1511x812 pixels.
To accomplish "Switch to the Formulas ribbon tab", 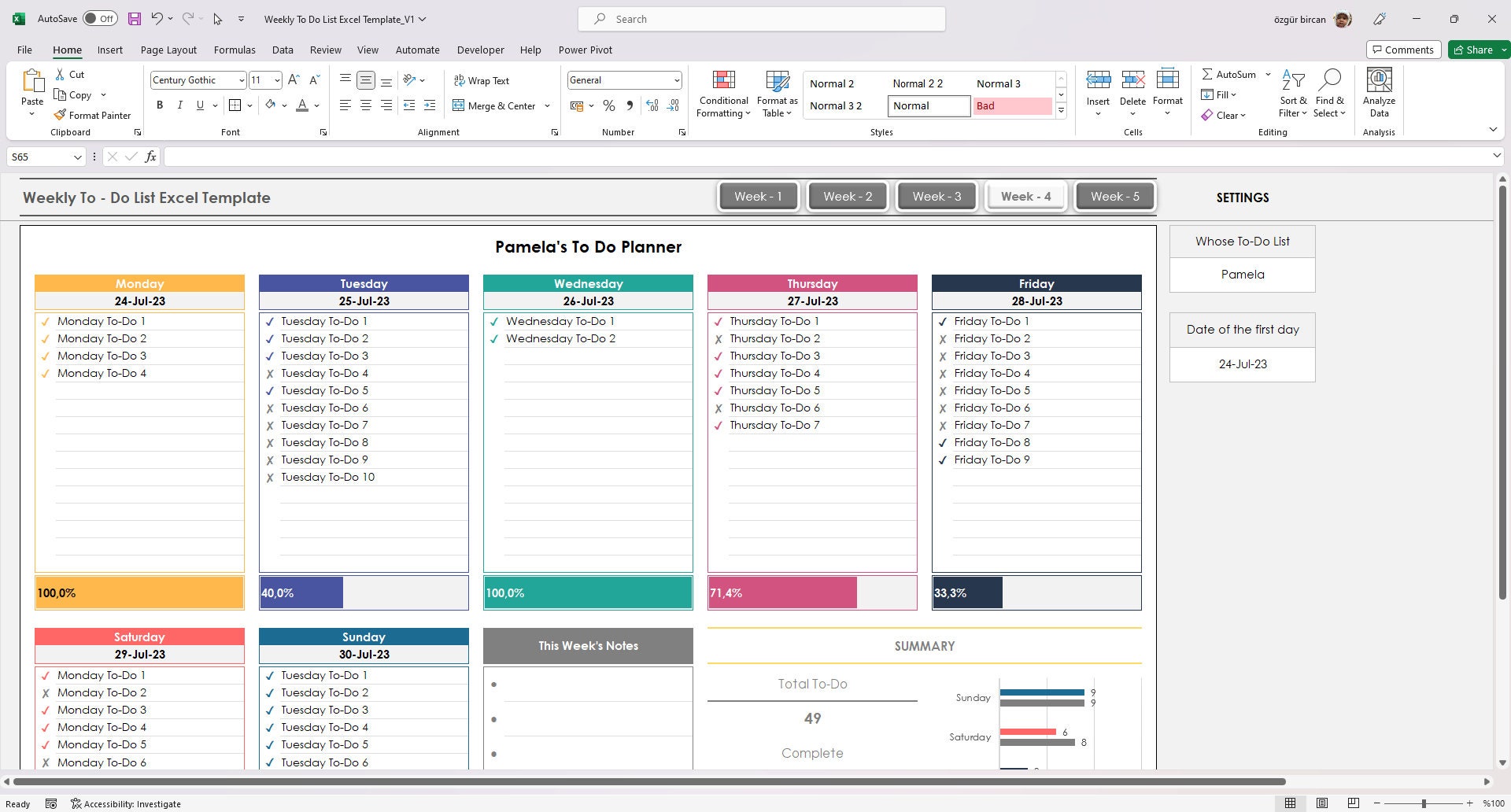I will click(x=235, y=50).
